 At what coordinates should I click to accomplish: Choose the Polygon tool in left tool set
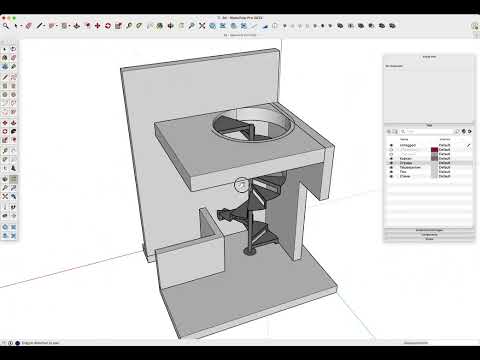[13, 95]
